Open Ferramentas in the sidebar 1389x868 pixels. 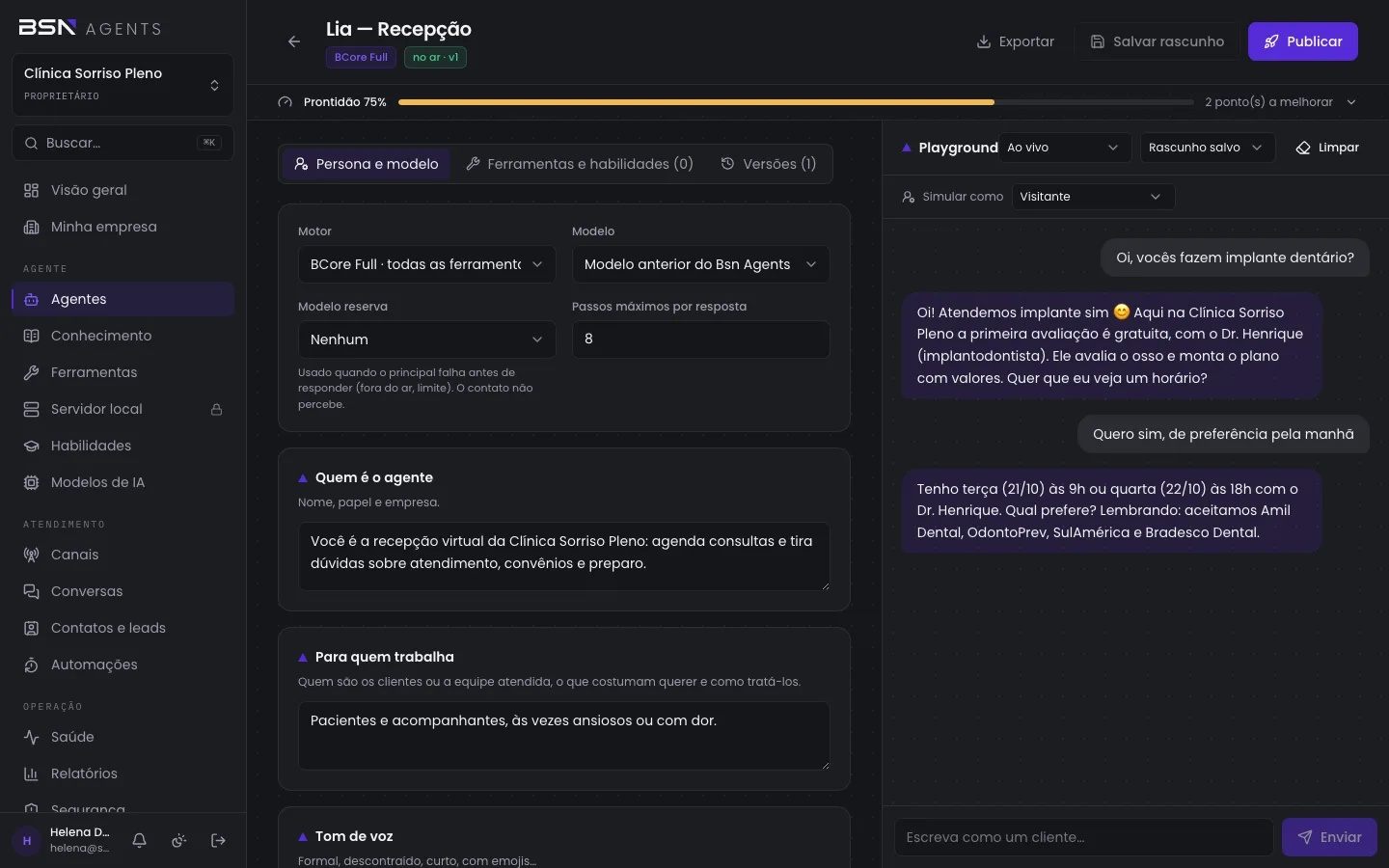(123, 372)
